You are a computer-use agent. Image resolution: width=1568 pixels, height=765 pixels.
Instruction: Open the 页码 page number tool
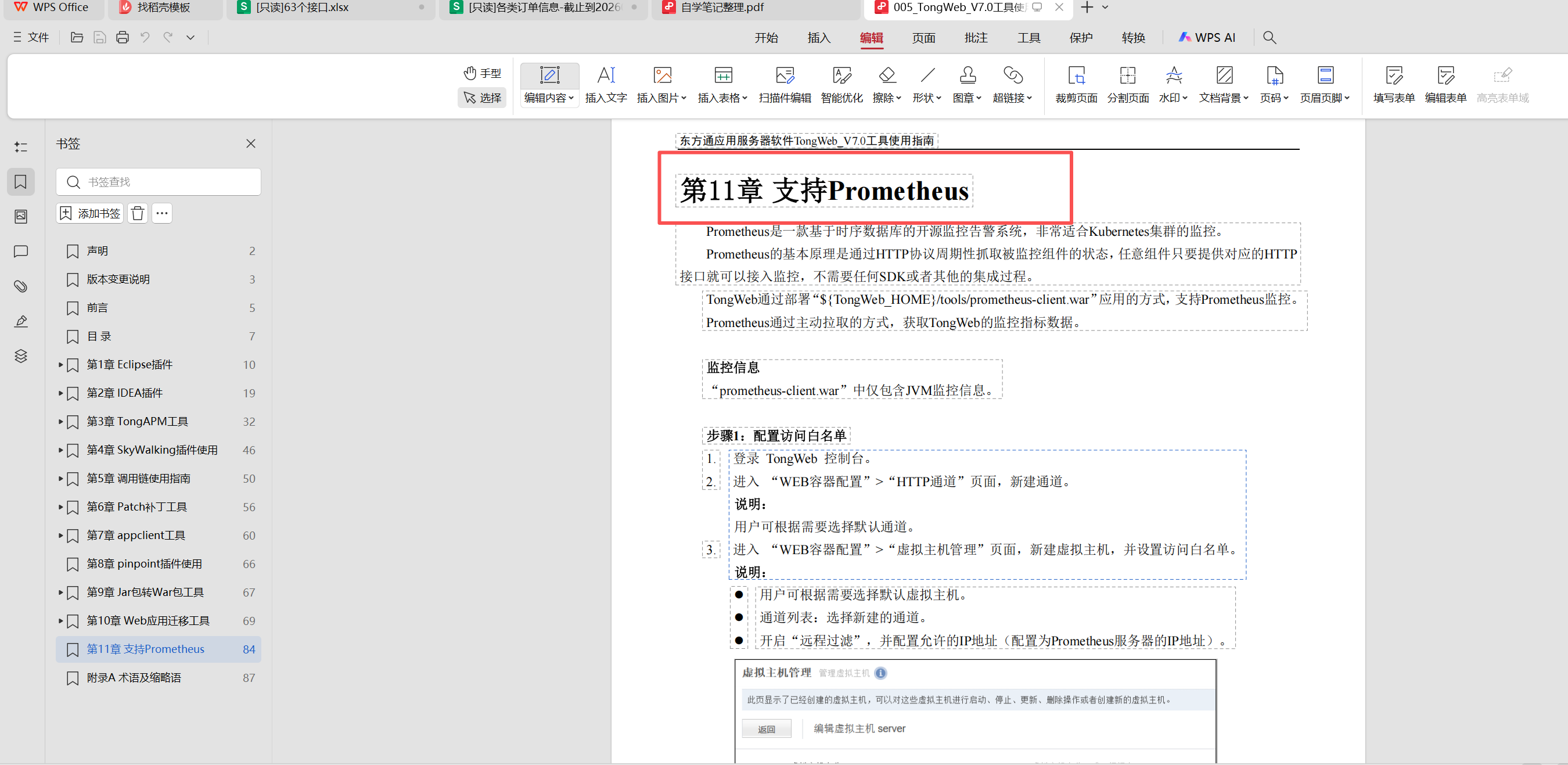tap(1274, 85)
